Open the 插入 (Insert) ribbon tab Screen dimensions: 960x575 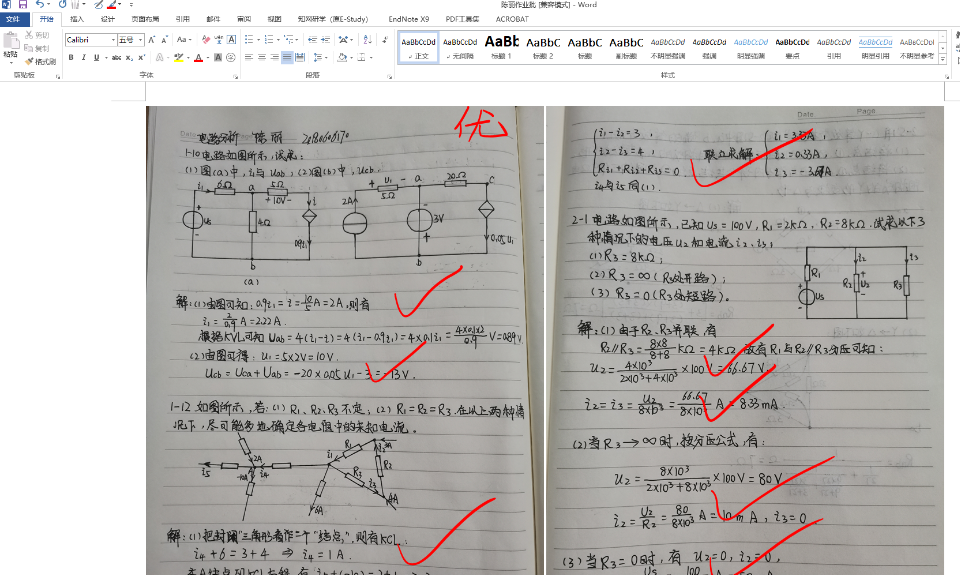pos(77,19)
